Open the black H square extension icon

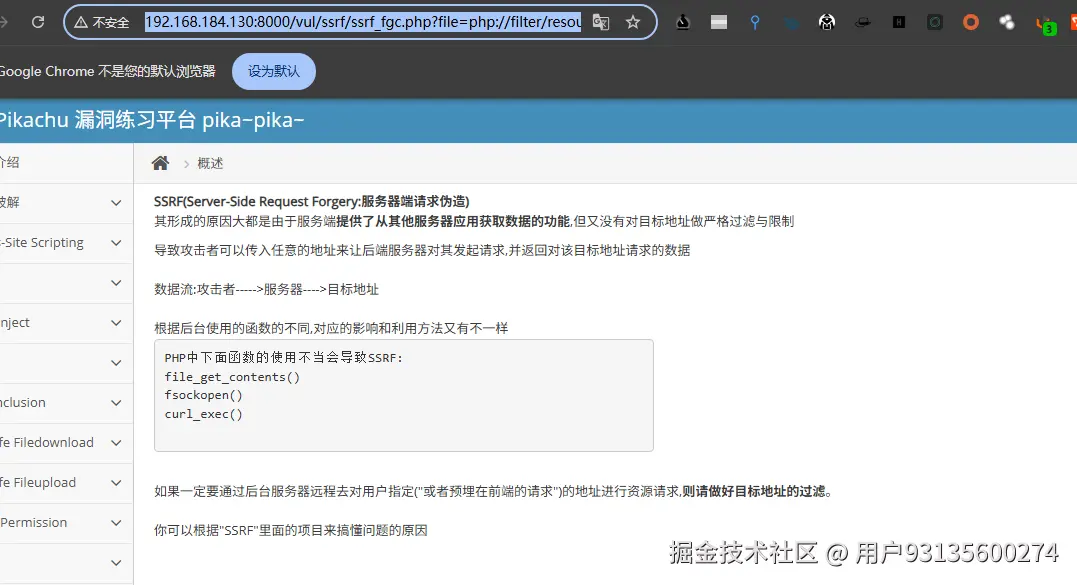tap(898, 23)
